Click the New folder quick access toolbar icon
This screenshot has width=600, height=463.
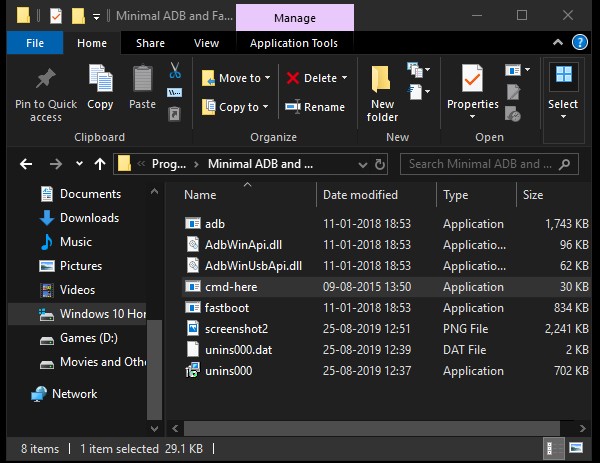[x=78, y=16]
